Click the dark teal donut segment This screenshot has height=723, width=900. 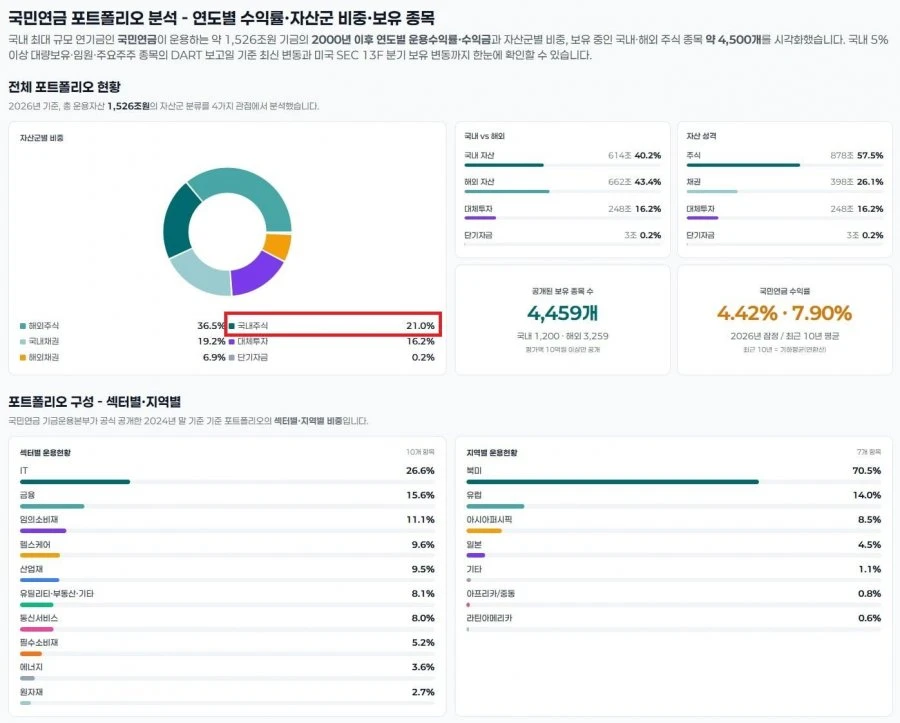(x=180, y=221)
